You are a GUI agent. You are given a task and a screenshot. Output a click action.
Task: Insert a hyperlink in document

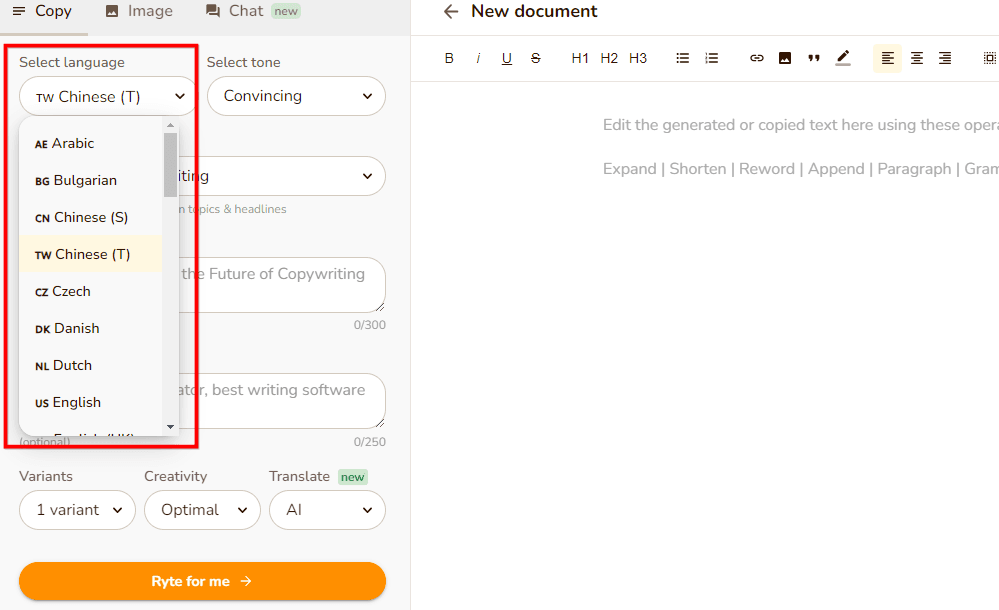(x=757, y=58)
